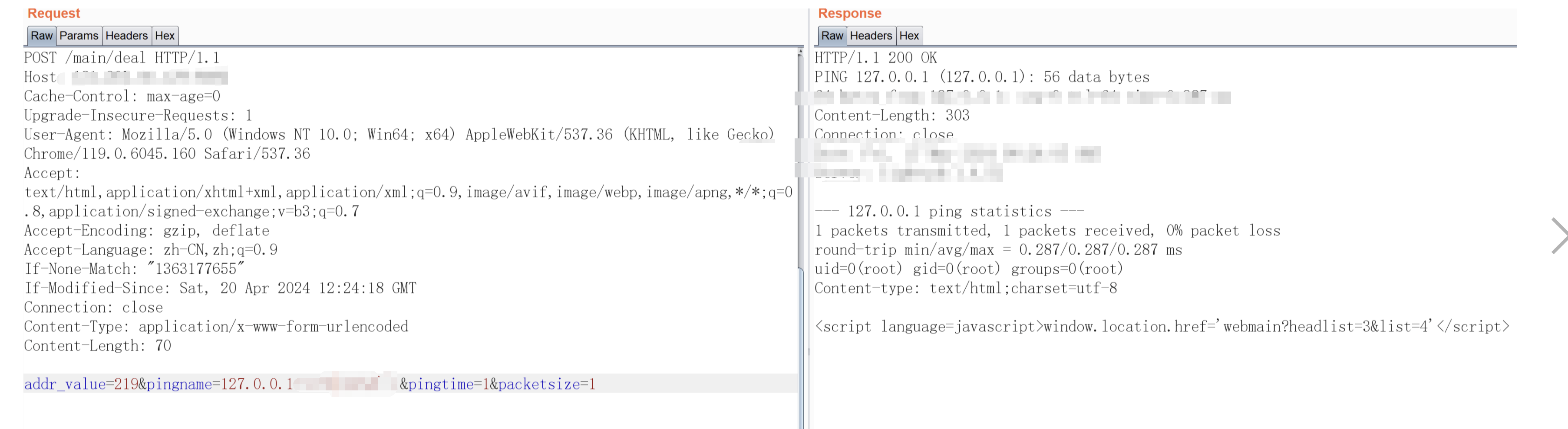Click the pingtime=1 parameter
Viewport: 1568px width, 429px height.
pyautogui.click(x=449, y=384)
